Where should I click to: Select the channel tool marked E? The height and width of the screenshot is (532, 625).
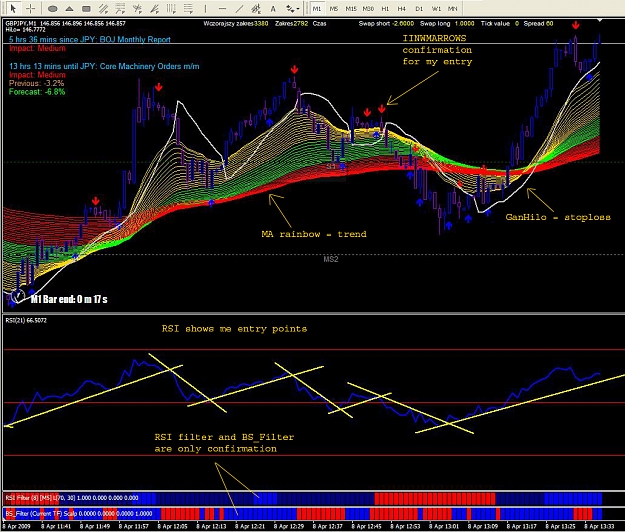coord(256,8)
